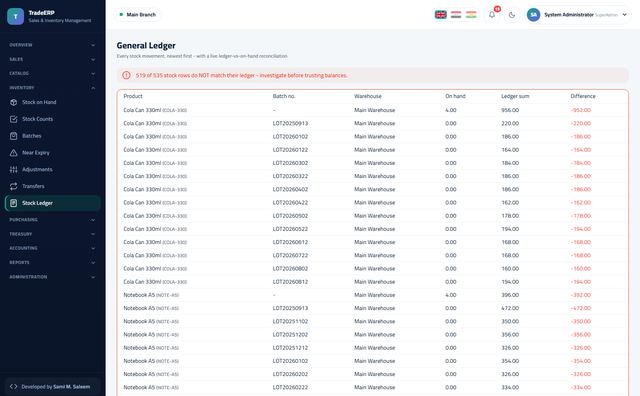
Task: Open the Near Expiry list
Action: (53, 152)
